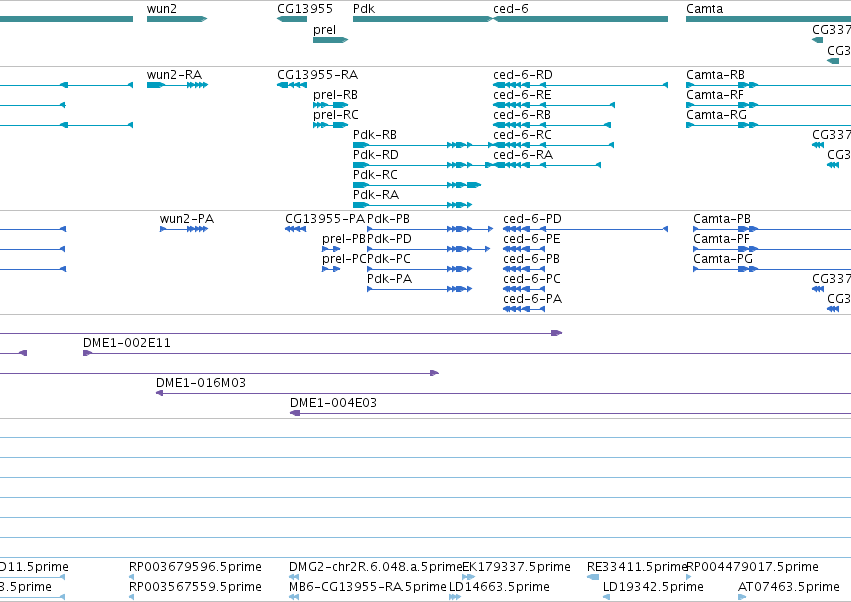Select the ced-6-RE transcript label
This screenshot has width=851, height=602.
coord(522,94)
